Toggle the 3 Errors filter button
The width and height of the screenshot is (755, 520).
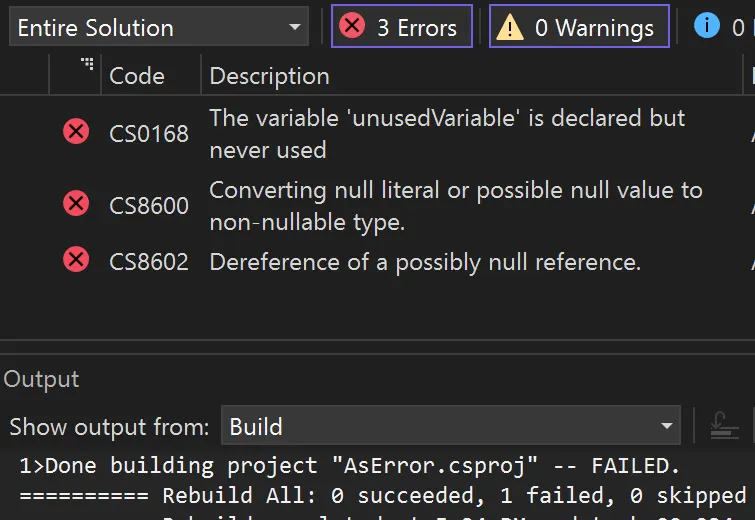(402, 26)
